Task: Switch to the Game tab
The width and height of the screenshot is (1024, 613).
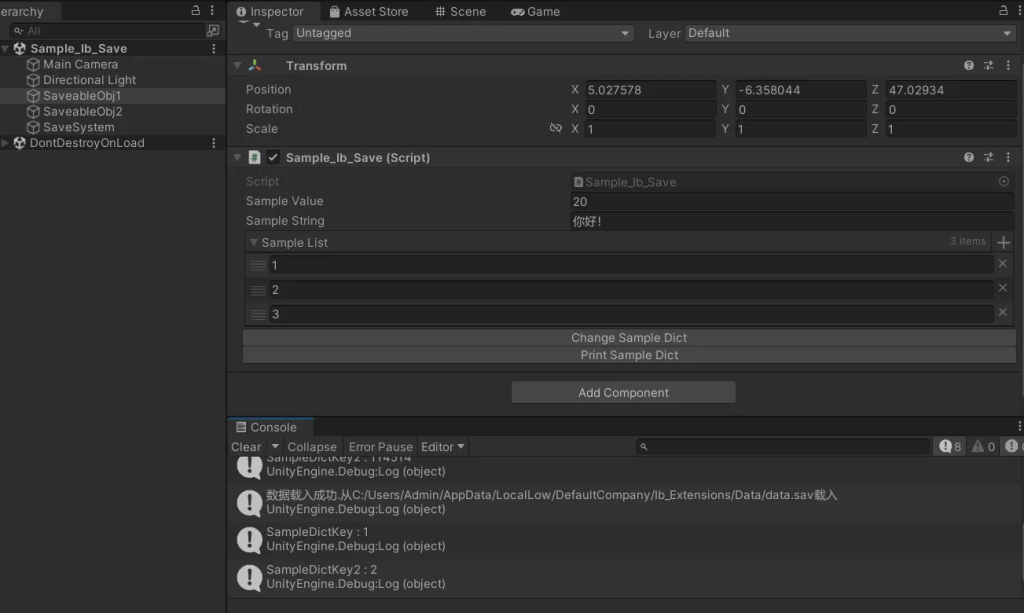Action: (x=535, y=11)
